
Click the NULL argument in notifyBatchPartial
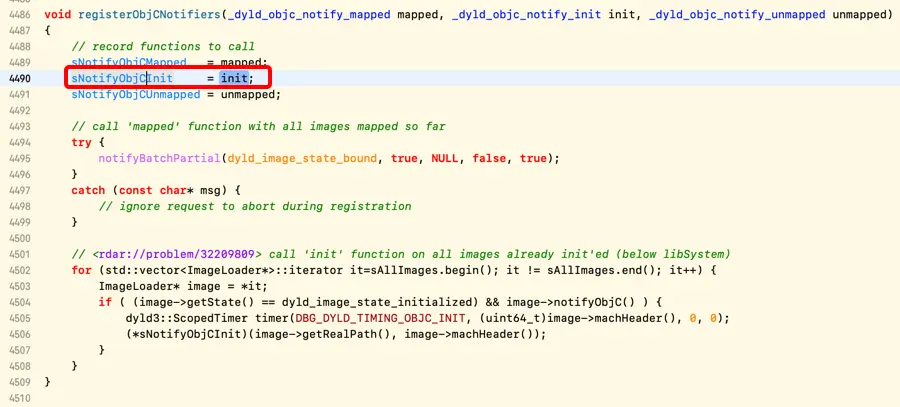point(445,158)
